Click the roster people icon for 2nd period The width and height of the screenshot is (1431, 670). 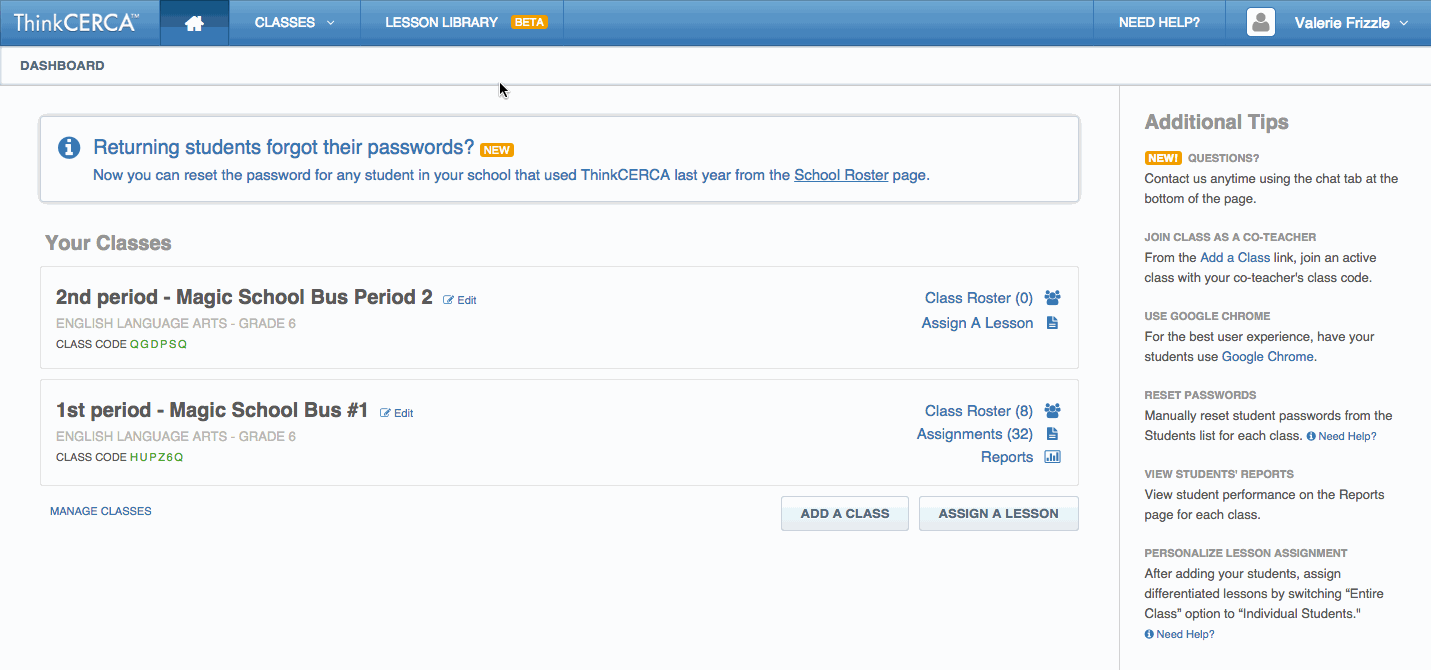[1052, 298]
